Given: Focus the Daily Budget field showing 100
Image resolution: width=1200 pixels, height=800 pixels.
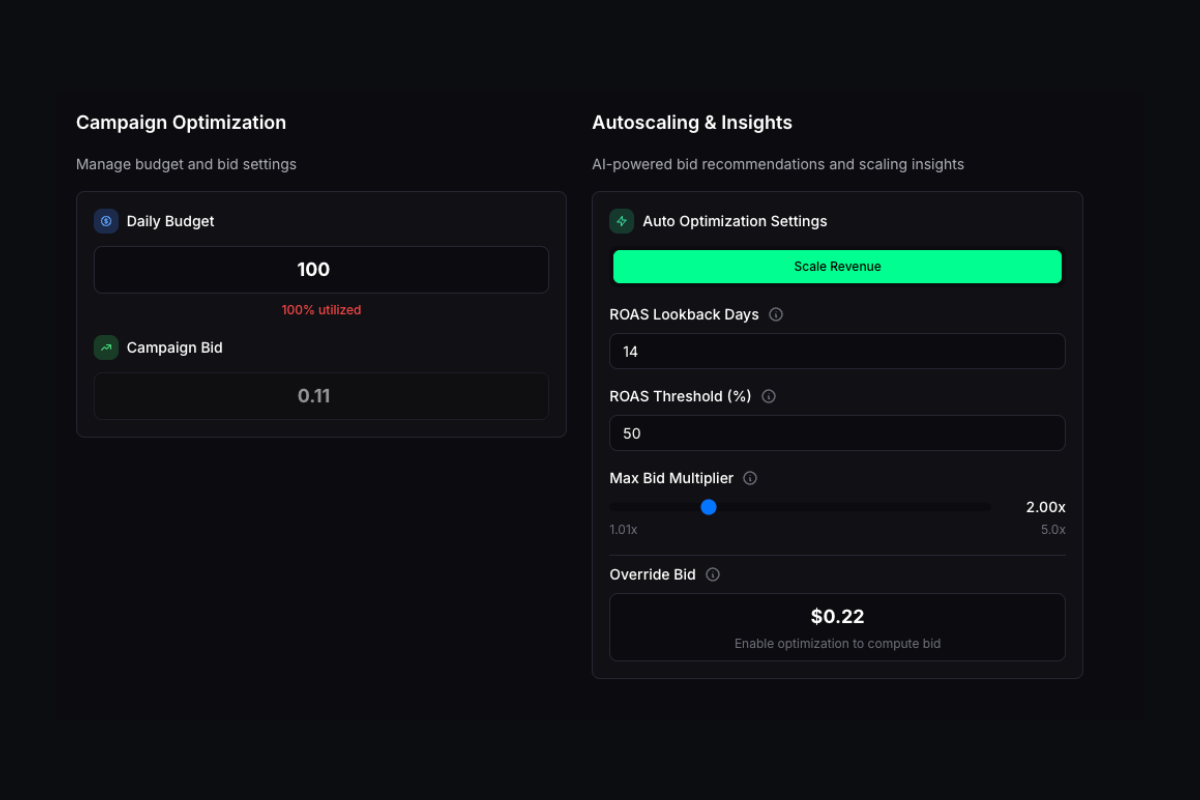Looking at the screenshot, I should [x=321, y=270].
